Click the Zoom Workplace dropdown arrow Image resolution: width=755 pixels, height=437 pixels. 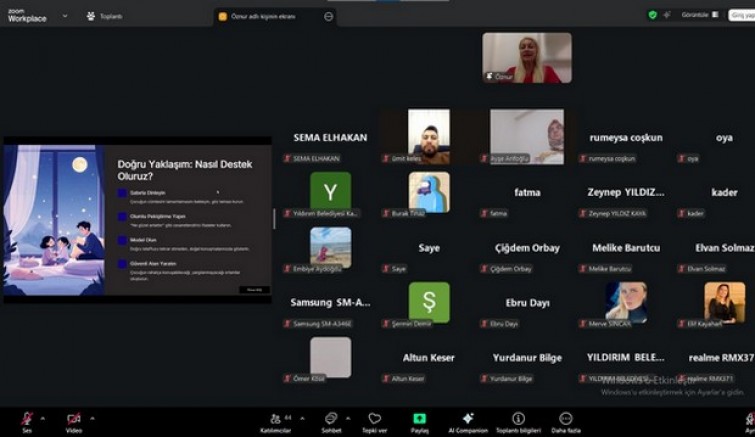65,16
